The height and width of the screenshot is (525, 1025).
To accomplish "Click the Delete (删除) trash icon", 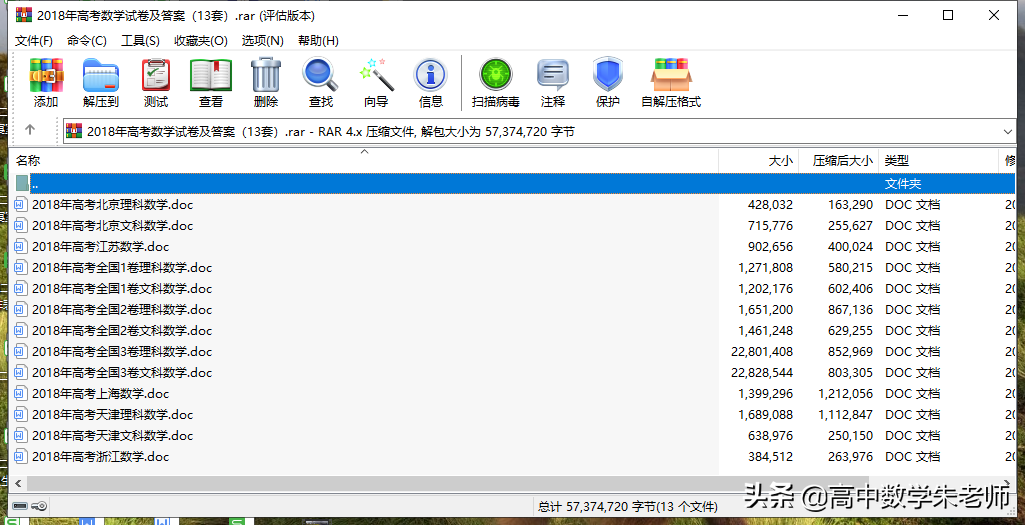I will point(266,82).
